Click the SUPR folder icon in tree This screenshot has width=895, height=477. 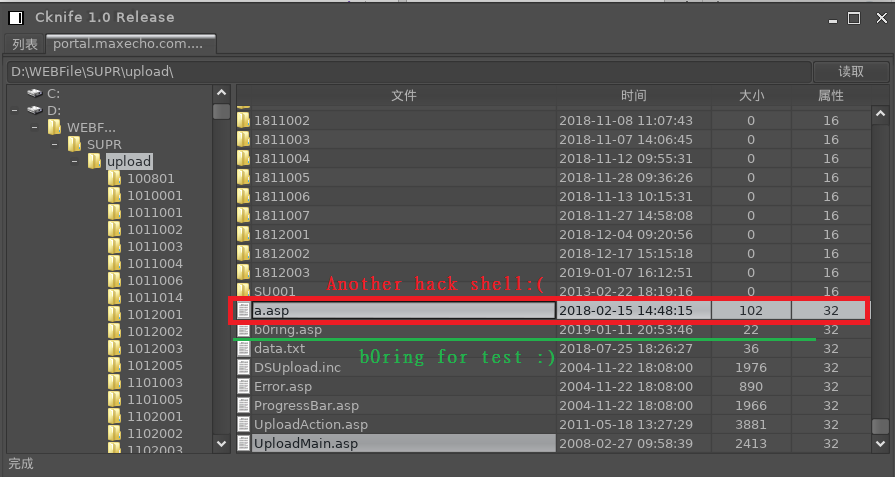pos(74,144)
